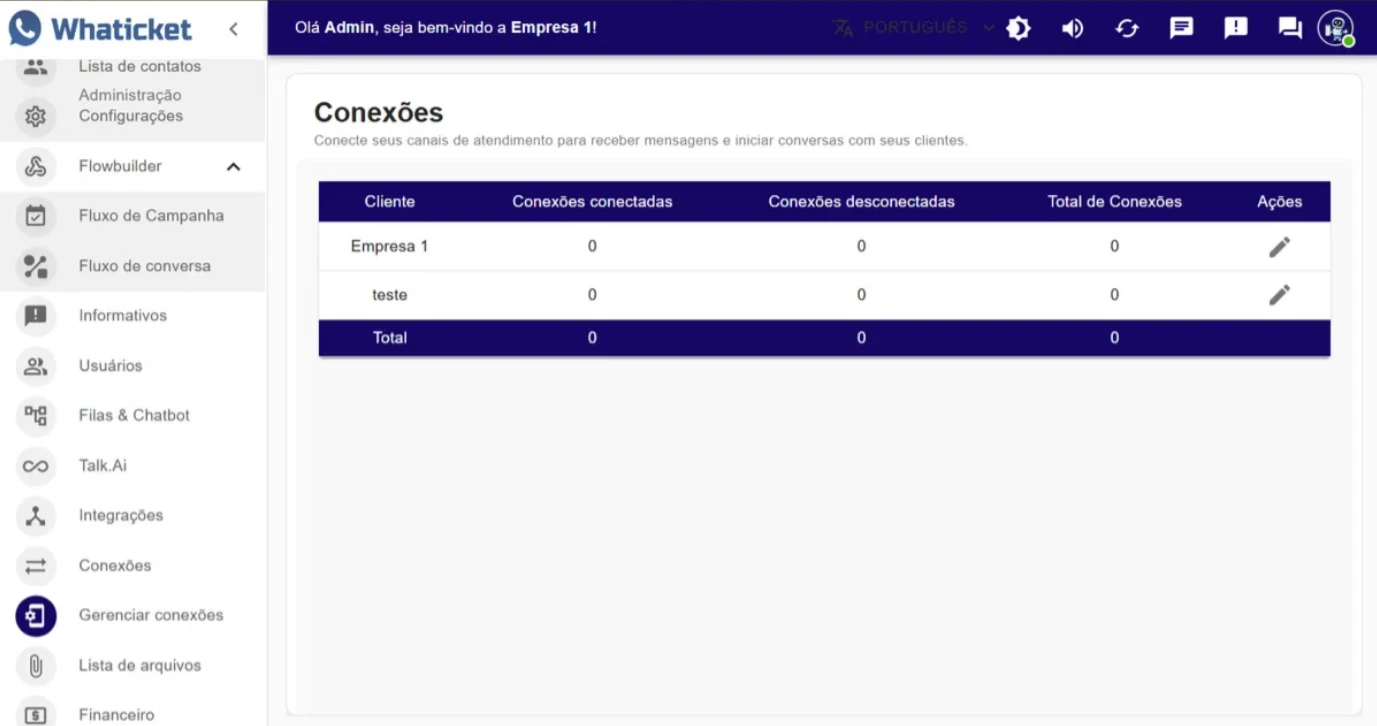
Task: Select the Empresa 1 client cell
Action: [390, 246]
